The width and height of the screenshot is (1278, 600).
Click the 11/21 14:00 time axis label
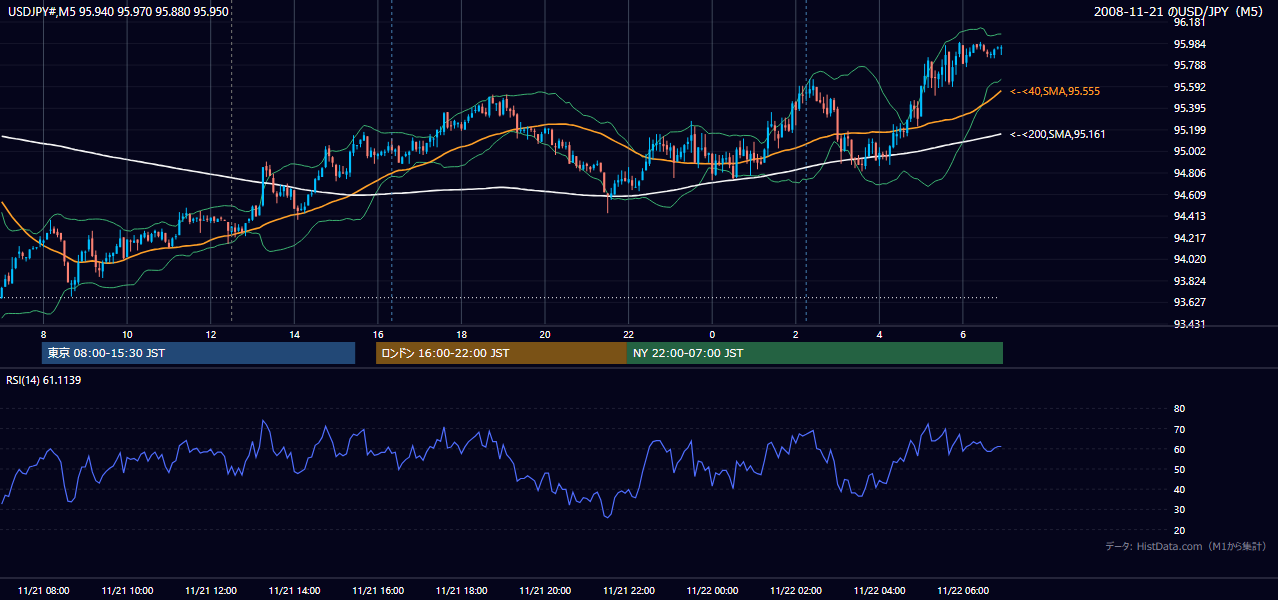(x=294, y=591)
